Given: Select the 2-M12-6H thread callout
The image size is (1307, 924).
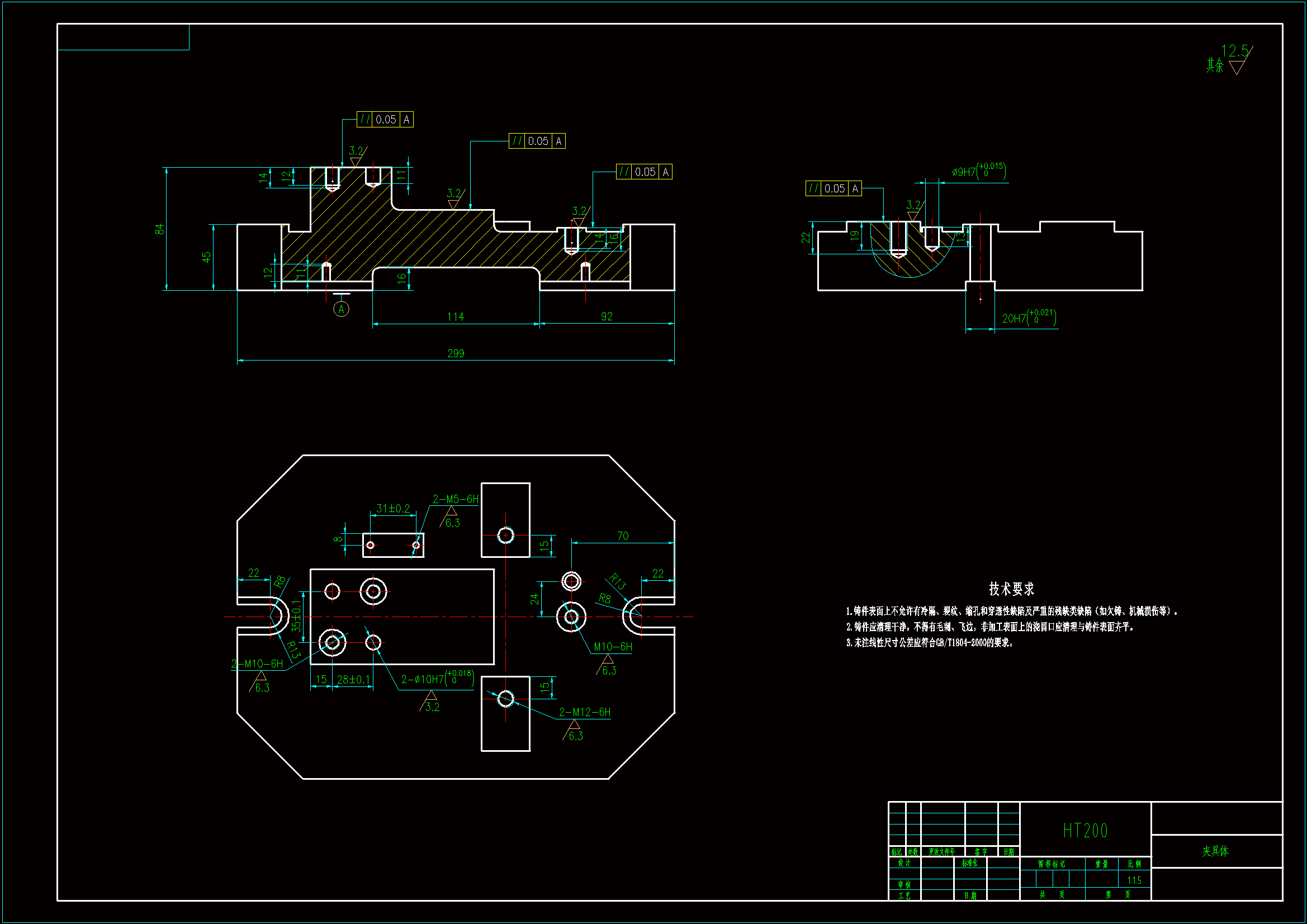Looking at the screenshot, I should 585,712.
